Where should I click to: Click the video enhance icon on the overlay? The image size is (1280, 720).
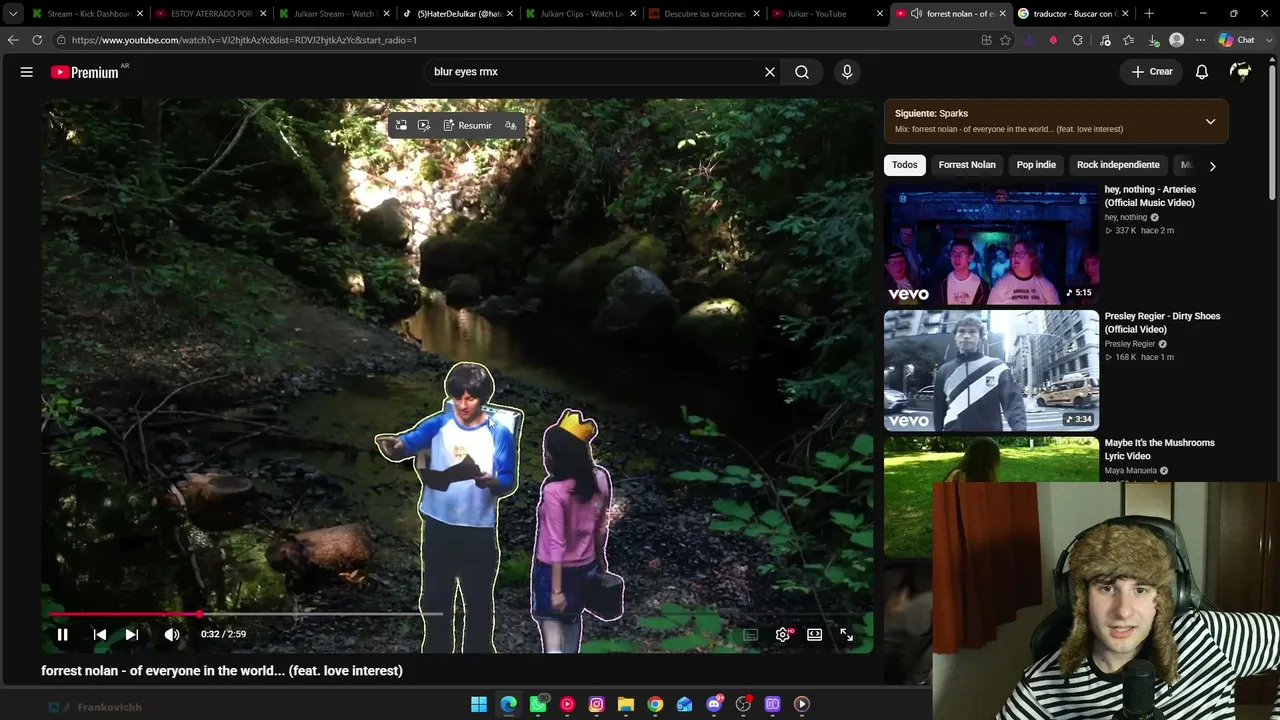(x=424, y=126)
